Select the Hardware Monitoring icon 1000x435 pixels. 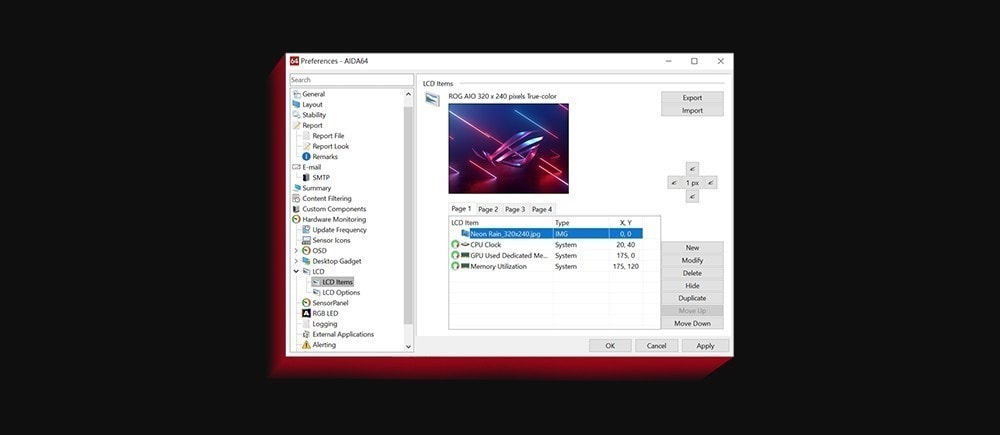point(296,219)
